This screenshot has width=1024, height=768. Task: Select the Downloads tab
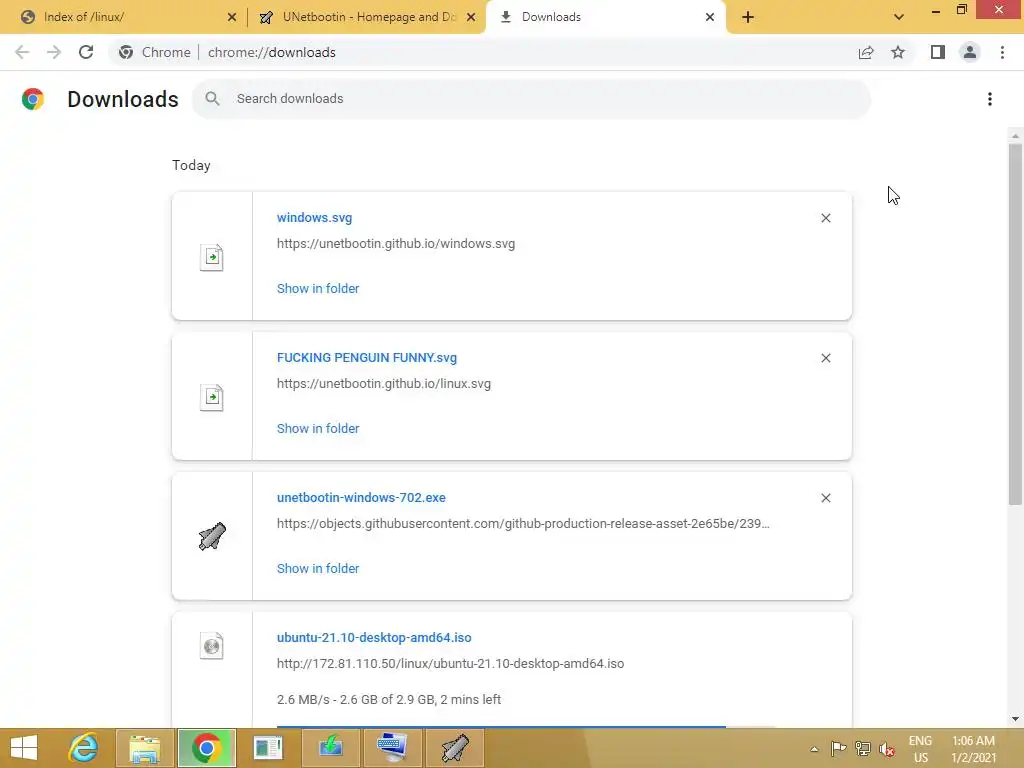(604, 17)
